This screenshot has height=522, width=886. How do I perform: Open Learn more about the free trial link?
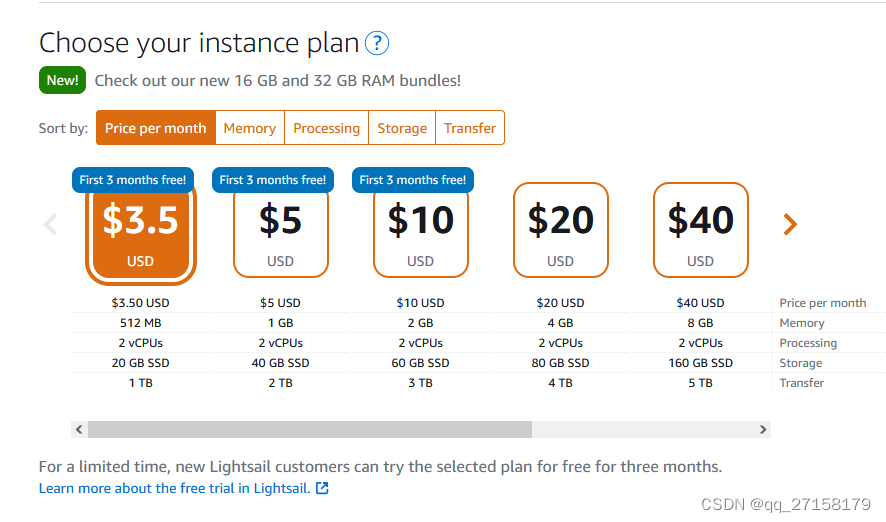[175, 488]
